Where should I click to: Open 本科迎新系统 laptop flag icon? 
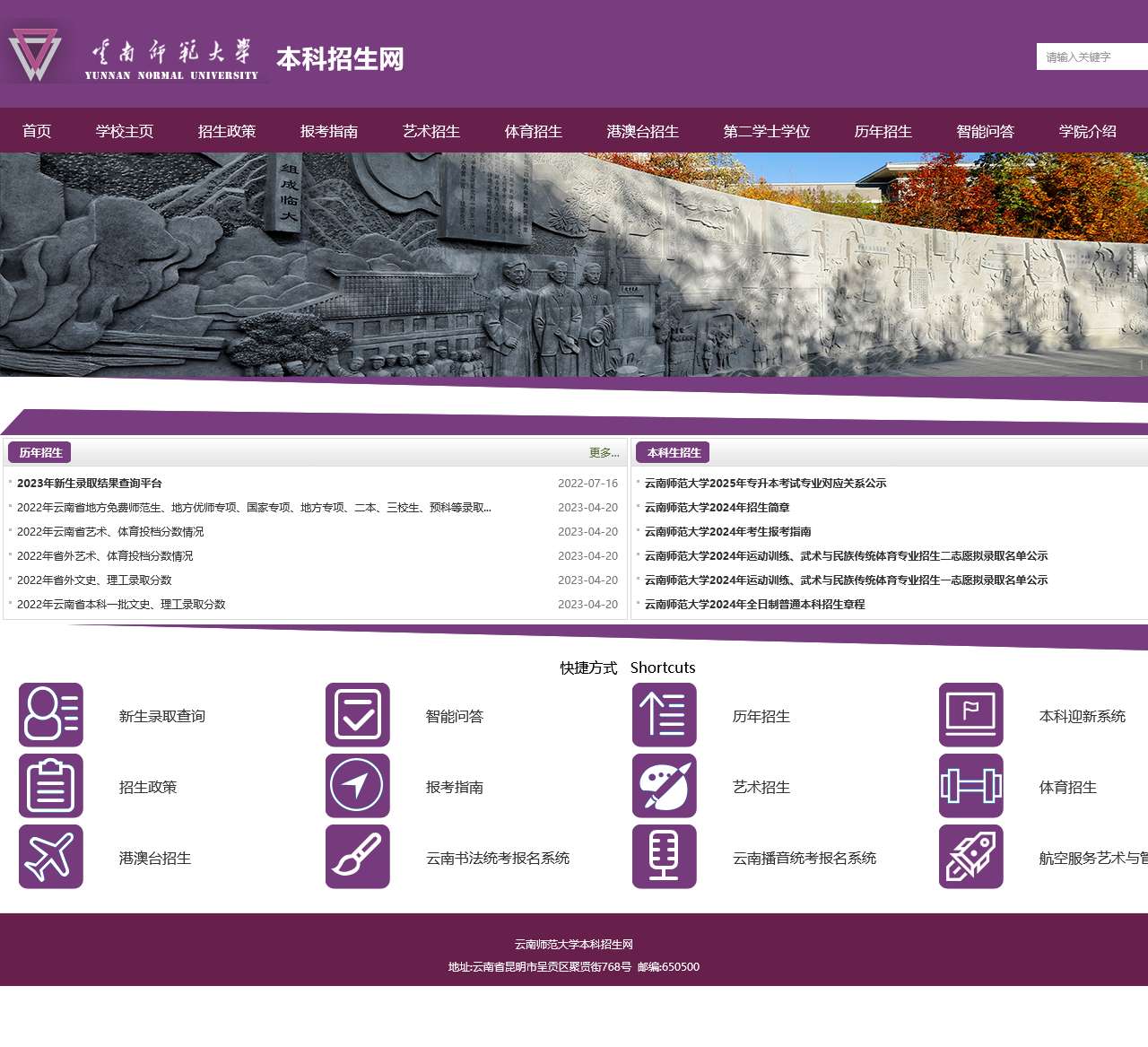pyautogui.click(x=971, y=715)
